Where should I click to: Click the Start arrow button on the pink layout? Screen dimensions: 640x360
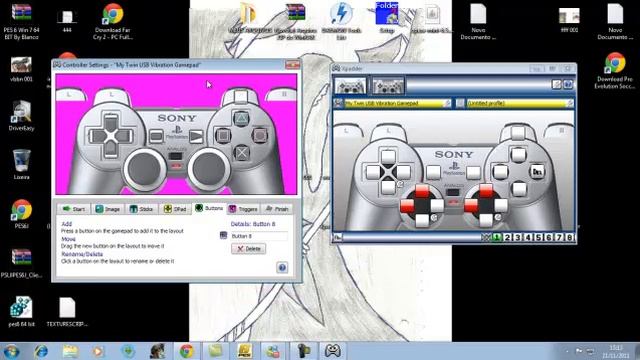pyautogui.click(x=196, y=136)
